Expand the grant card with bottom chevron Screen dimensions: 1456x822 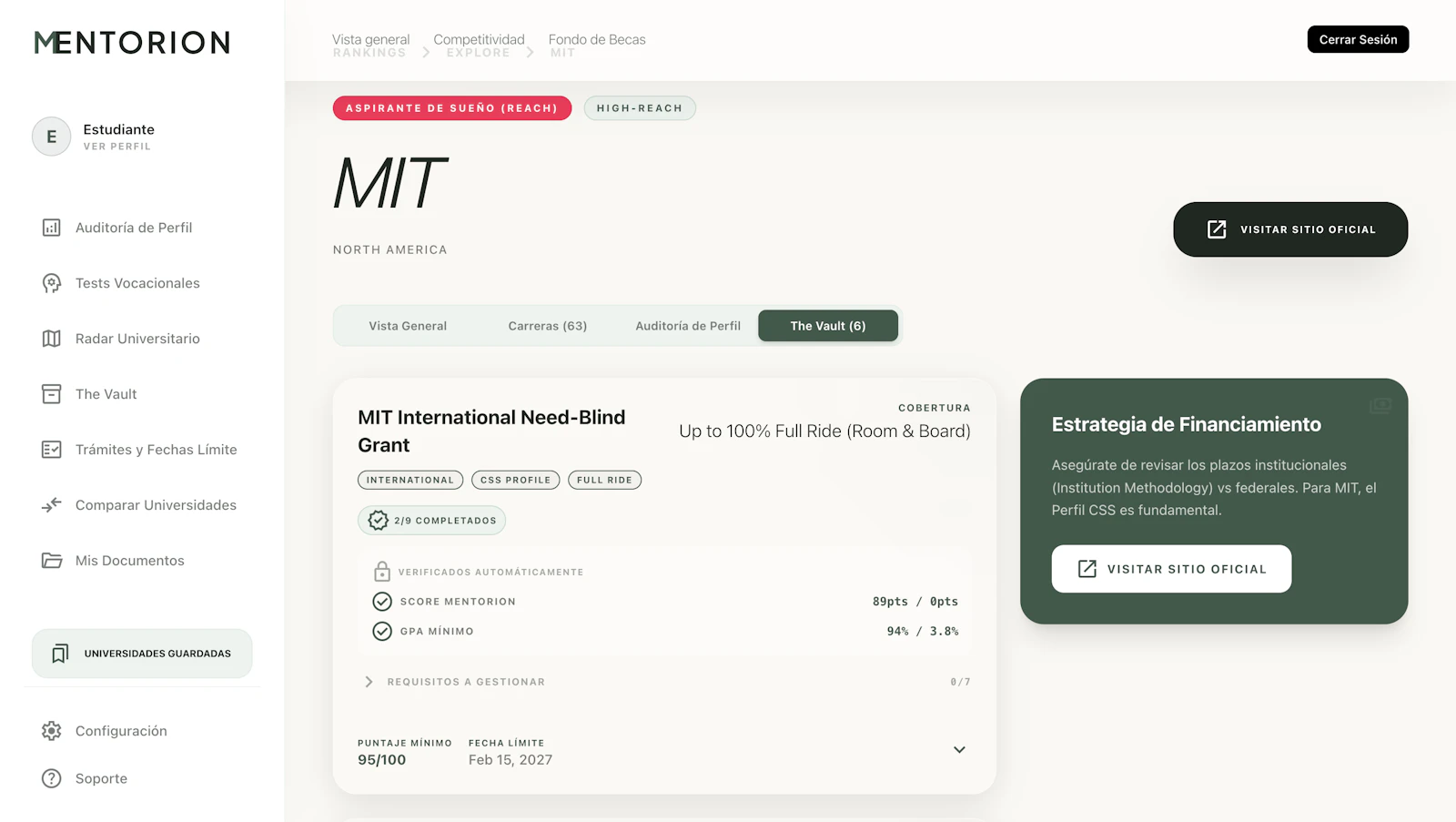959,750
